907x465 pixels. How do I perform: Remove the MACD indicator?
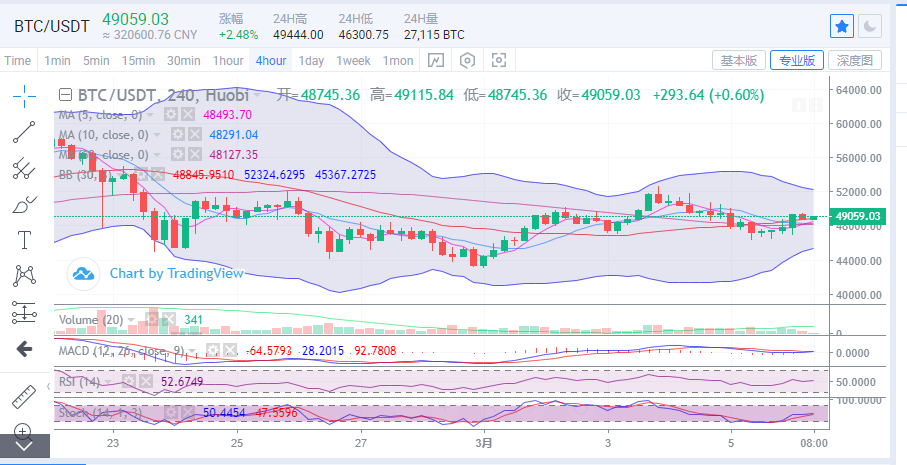[x=230, y=350]
